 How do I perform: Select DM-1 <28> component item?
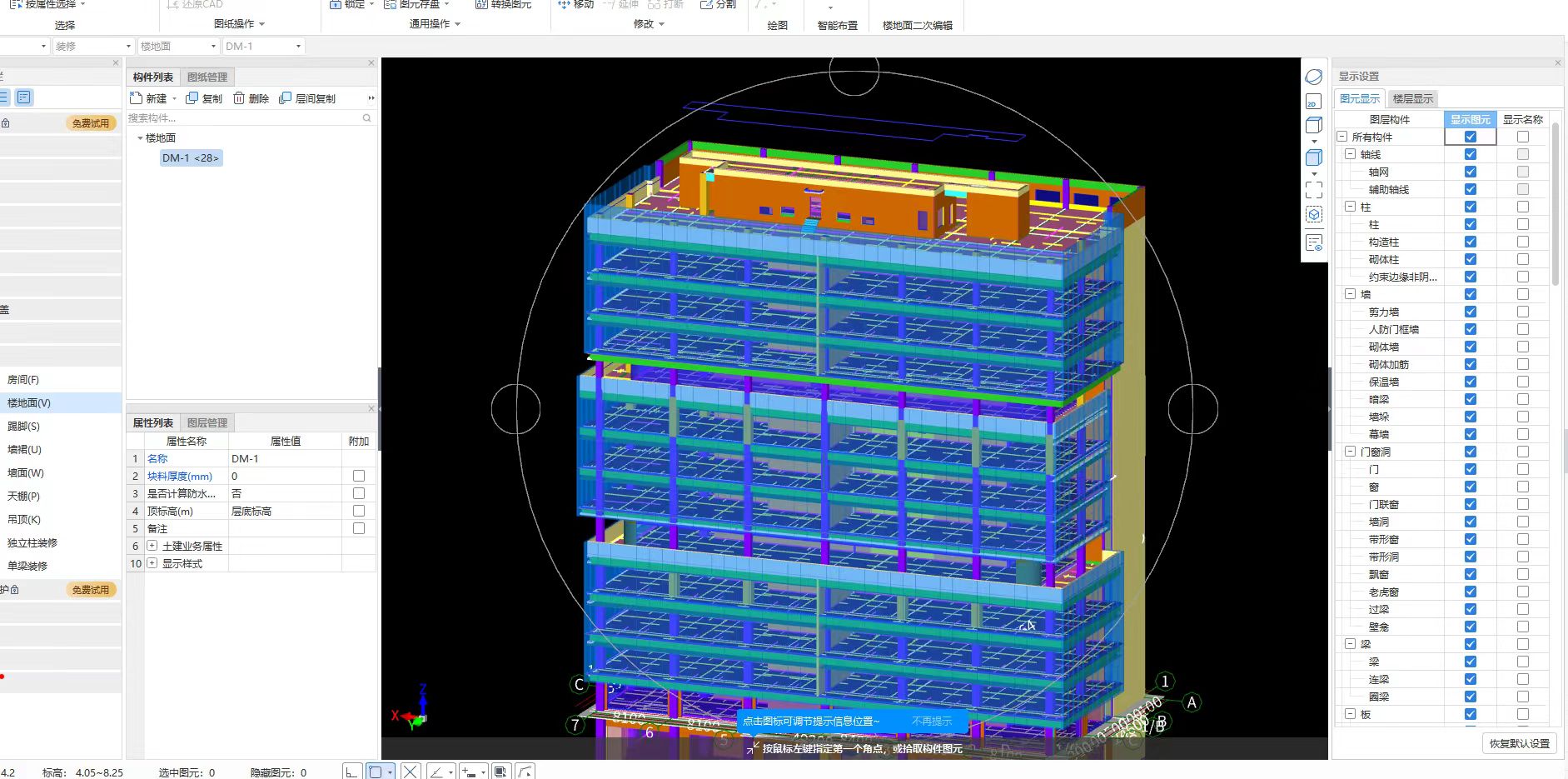(191, 157)
